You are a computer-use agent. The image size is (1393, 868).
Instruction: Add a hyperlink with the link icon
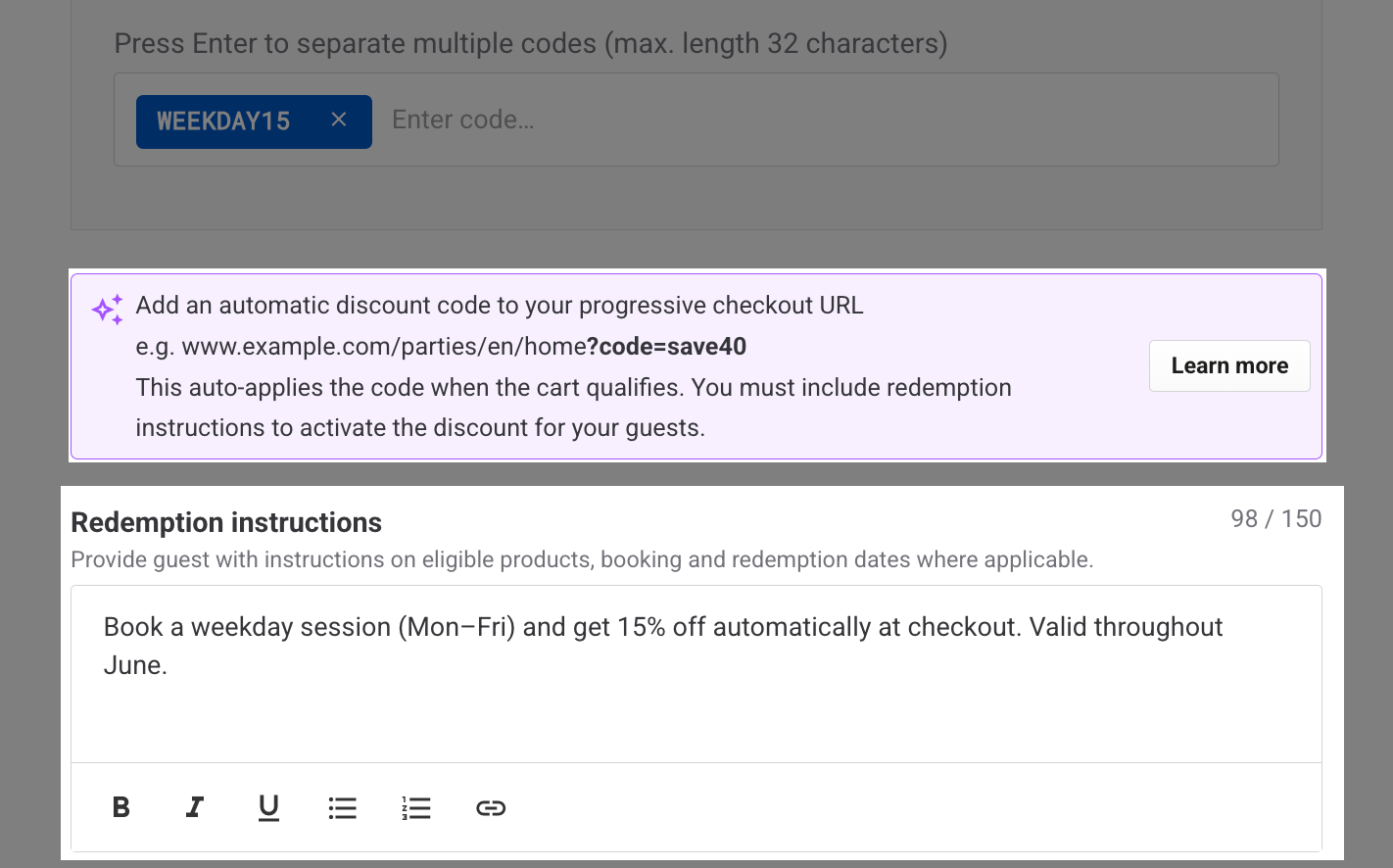(x=491, y=807)
